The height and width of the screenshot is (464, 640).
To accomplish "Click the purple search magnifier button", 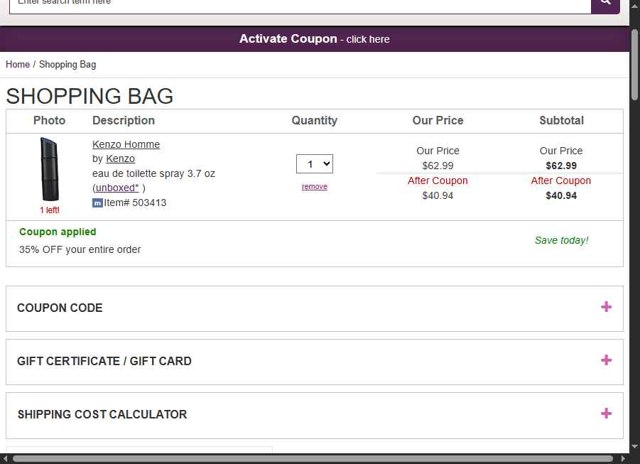I will coord(605,6).
